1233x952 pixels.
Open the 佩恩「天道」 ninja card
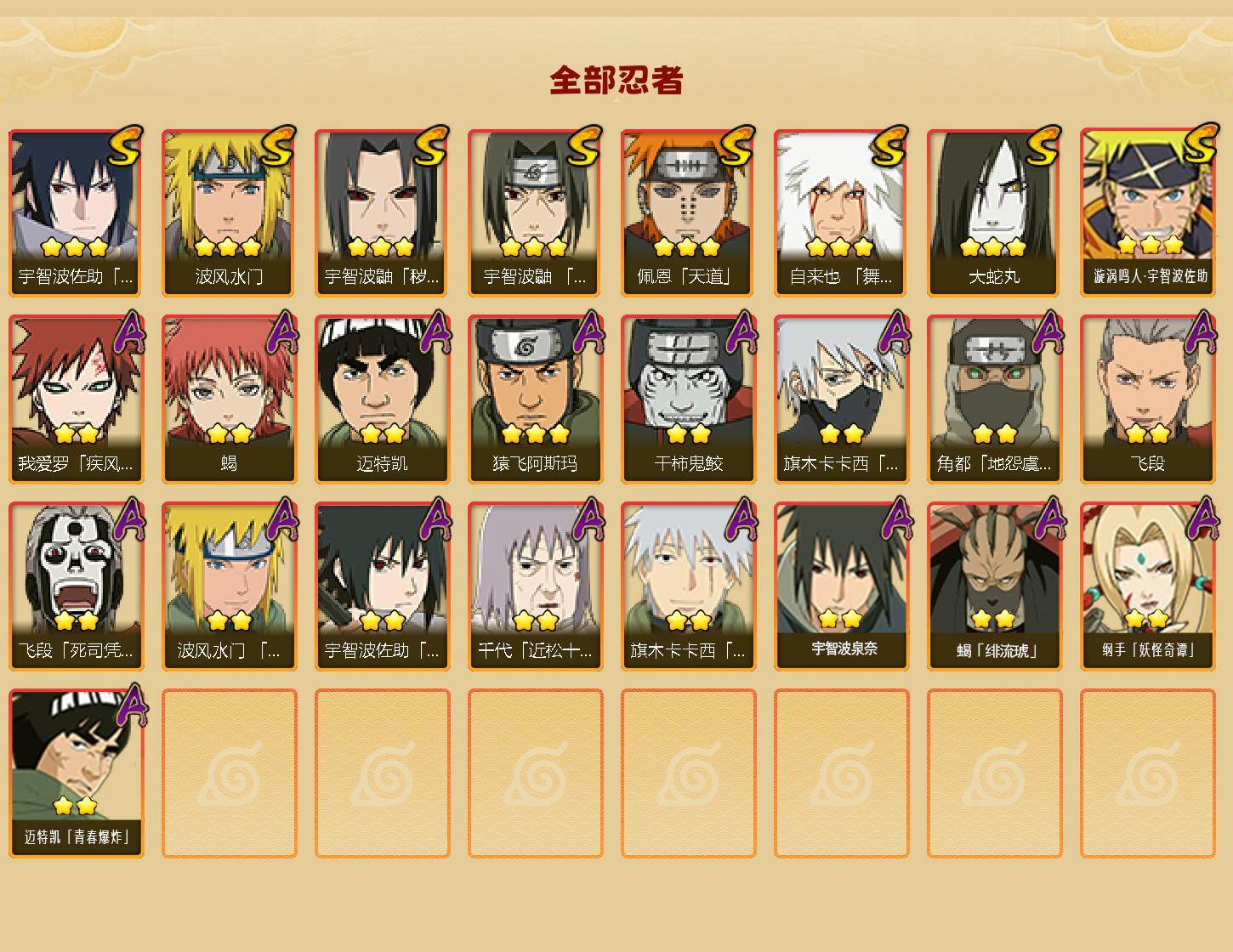pyautogui.click(x=688, y=212)
